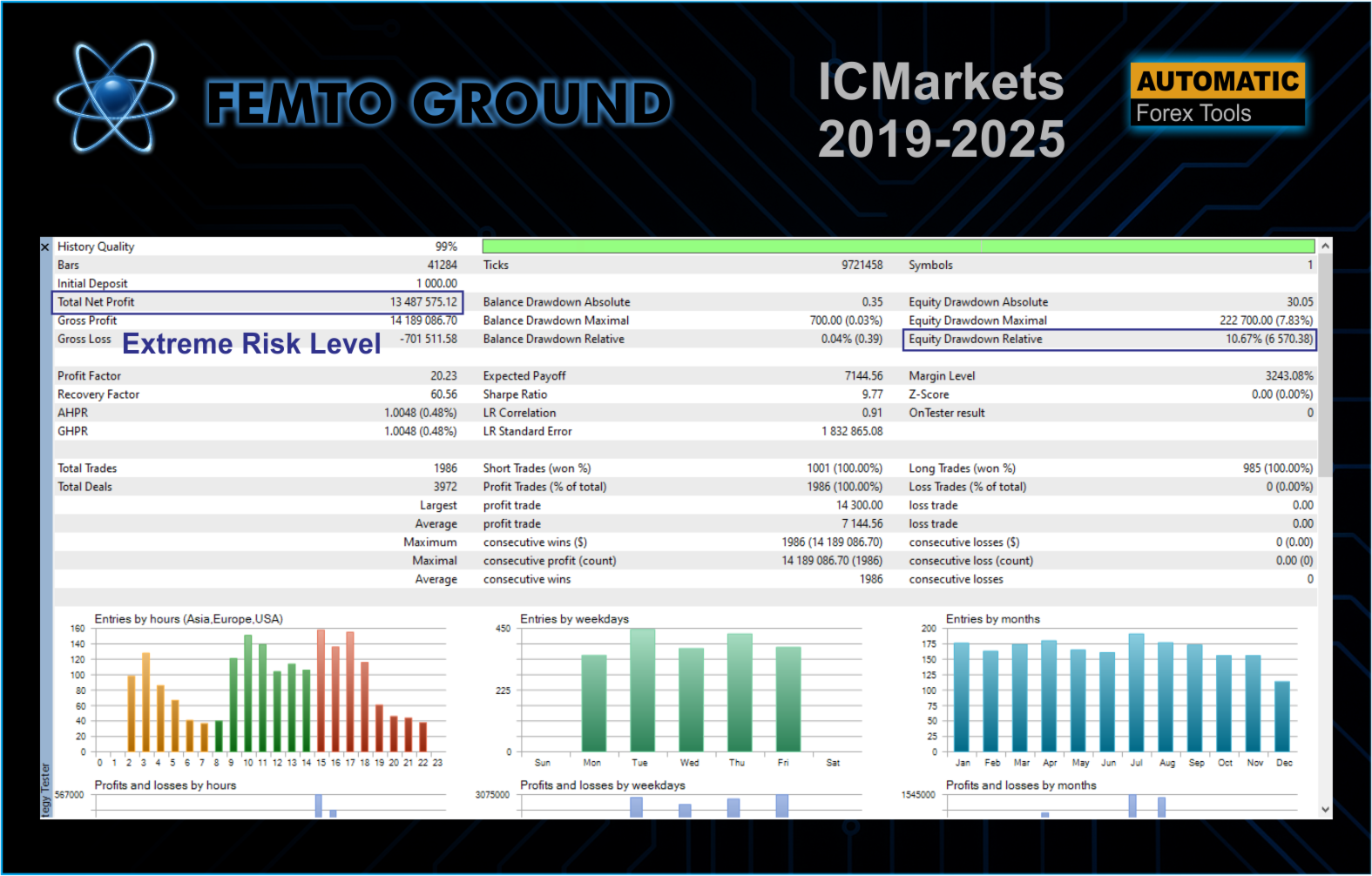This screenshot has width=1372, height=876.
Task: Click the Expected Payoff value 7144.56
Action: [863, 376]
